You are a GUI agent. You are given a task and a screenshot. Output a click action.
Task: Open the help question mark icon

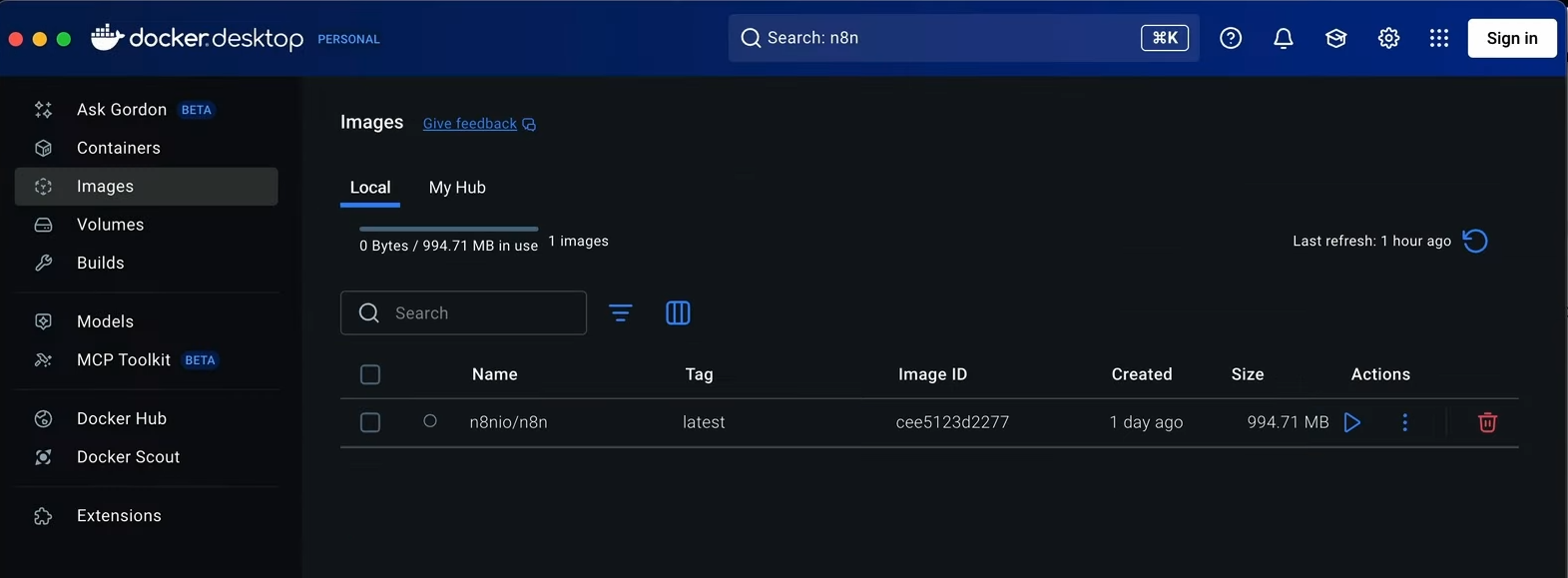tap(1231, 38)
